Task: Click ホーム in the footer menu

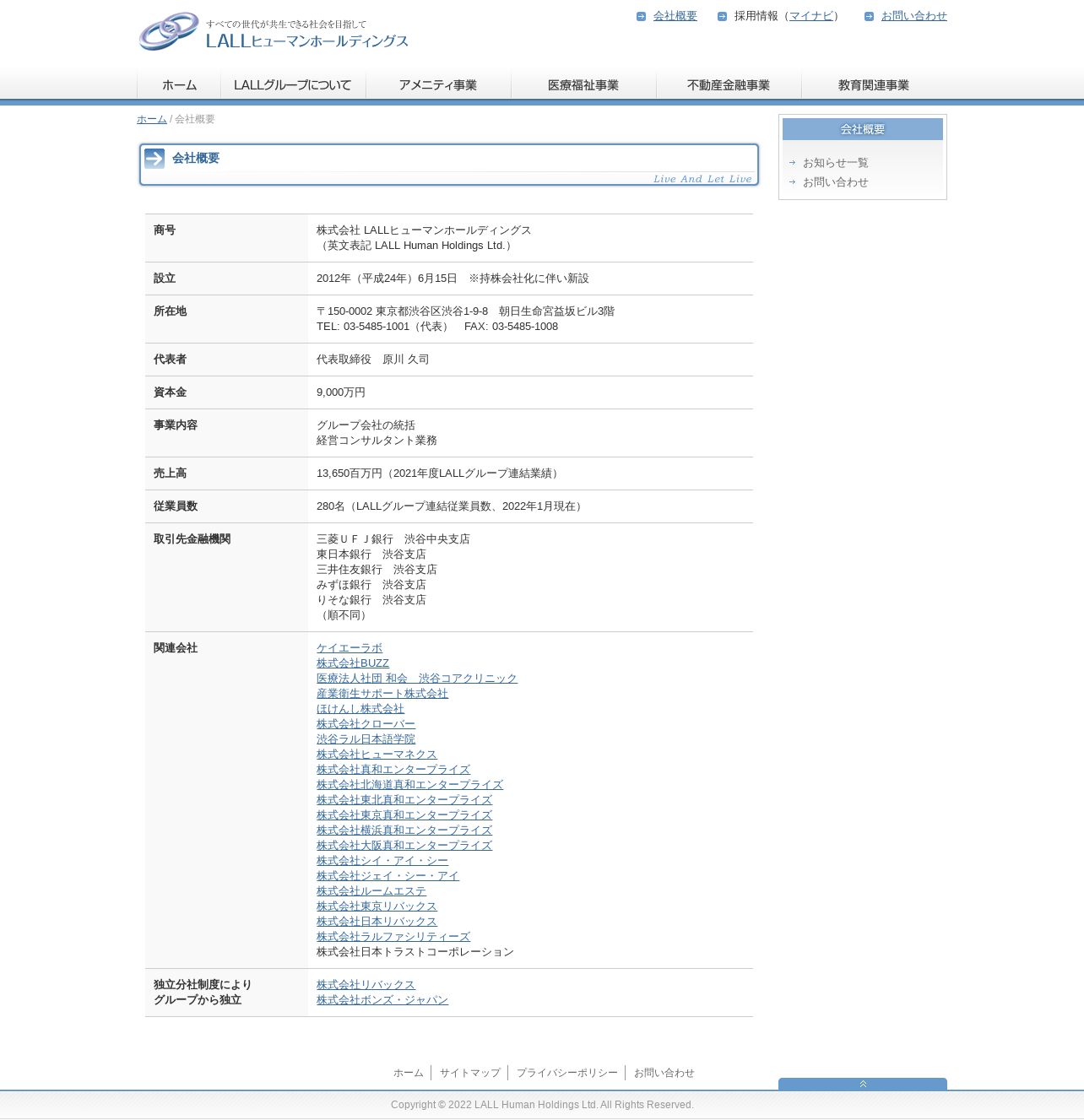Action: tap(409, 1073)
